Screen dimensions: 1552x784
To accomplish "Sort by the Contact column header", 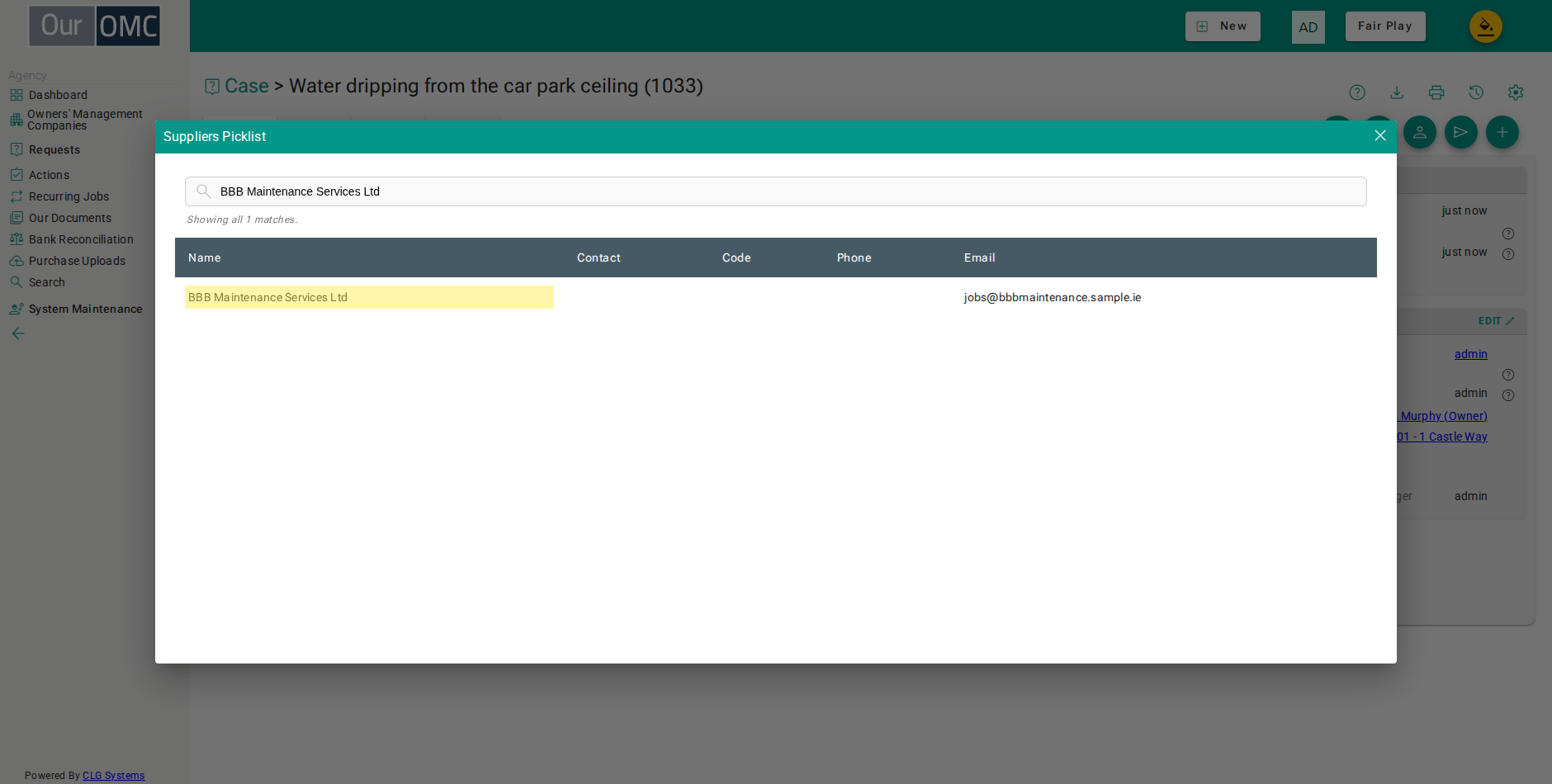I will click(x=599, y=257).
